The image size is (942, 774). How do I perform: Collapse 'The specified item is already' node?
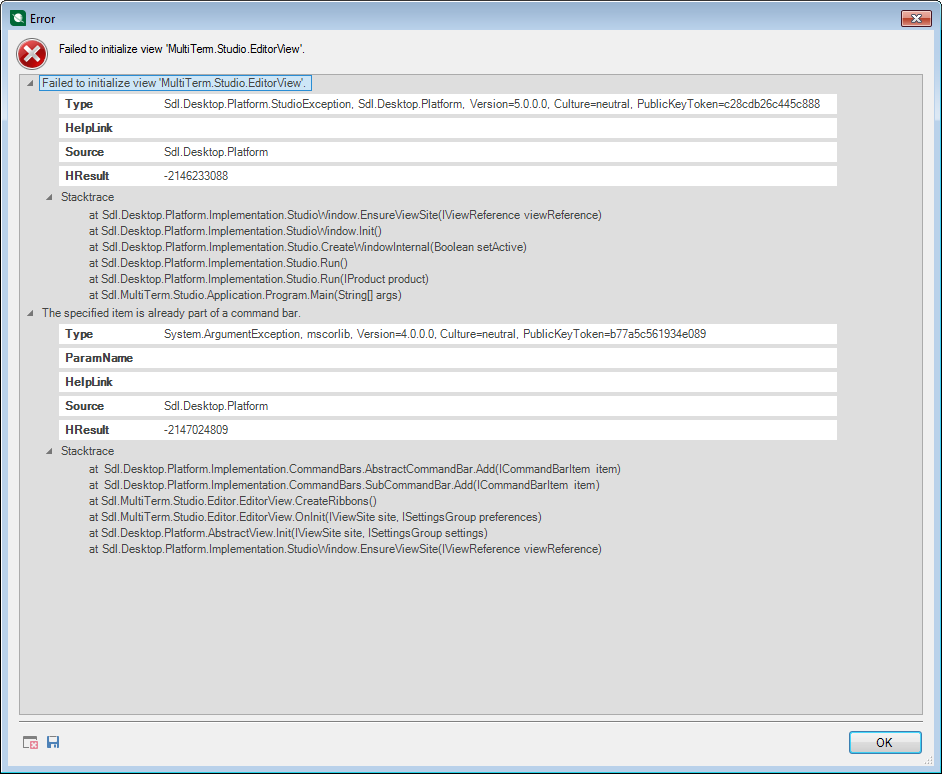click(31, 313)
